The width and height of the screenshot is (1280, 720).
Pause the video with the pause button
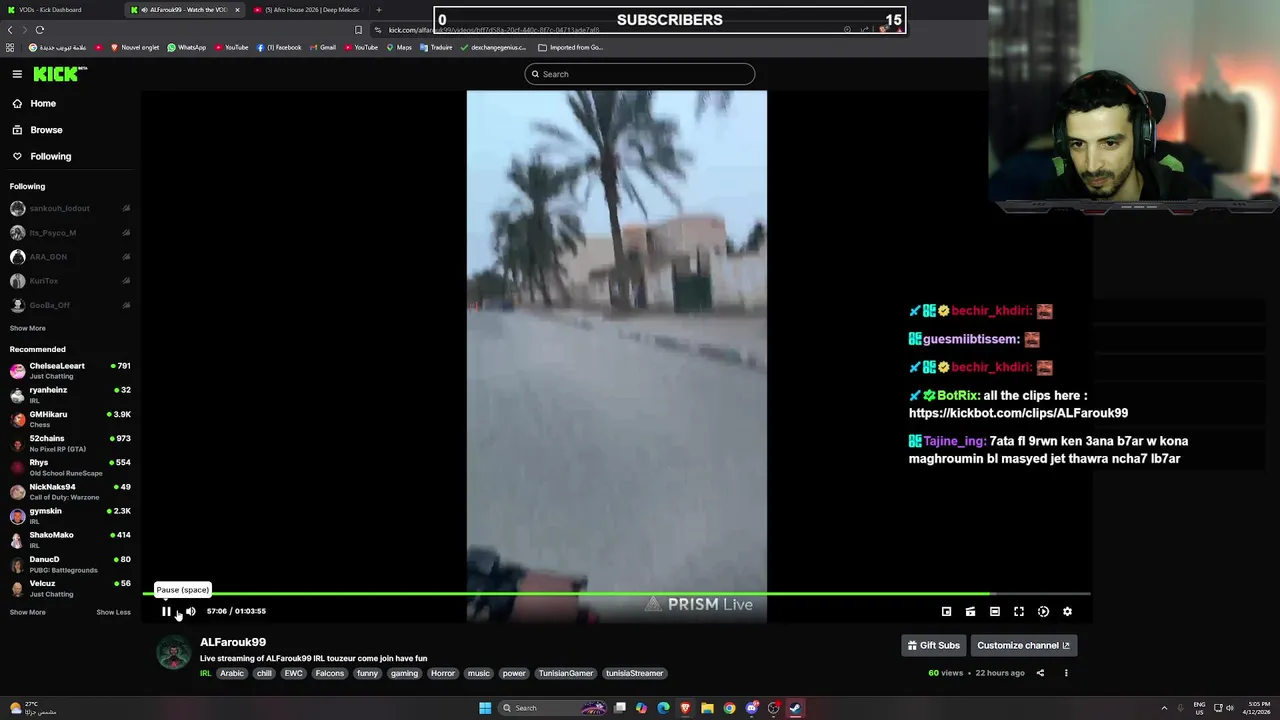166,611
